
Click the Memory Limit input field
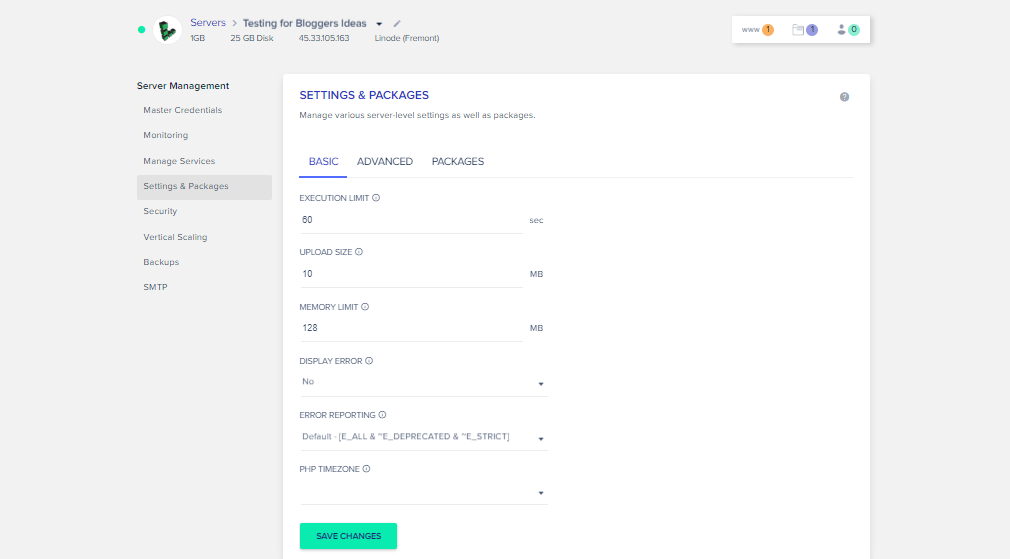(411, 328)
